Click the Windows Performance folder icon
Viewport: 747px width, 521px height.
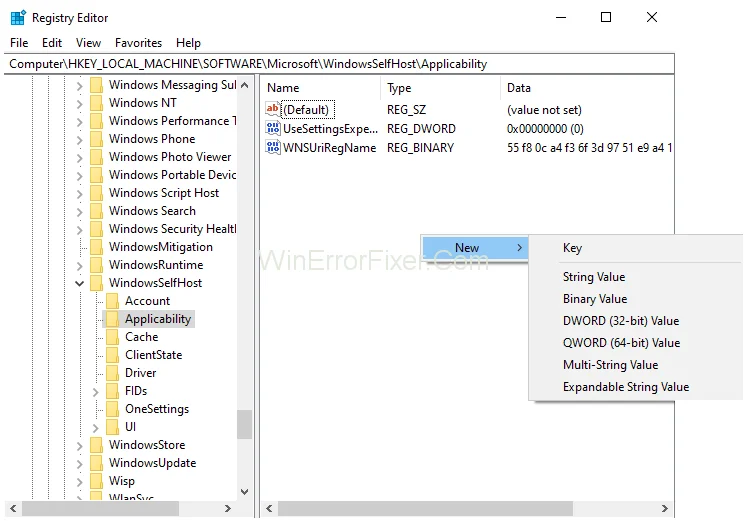click(x=96, y=121)
